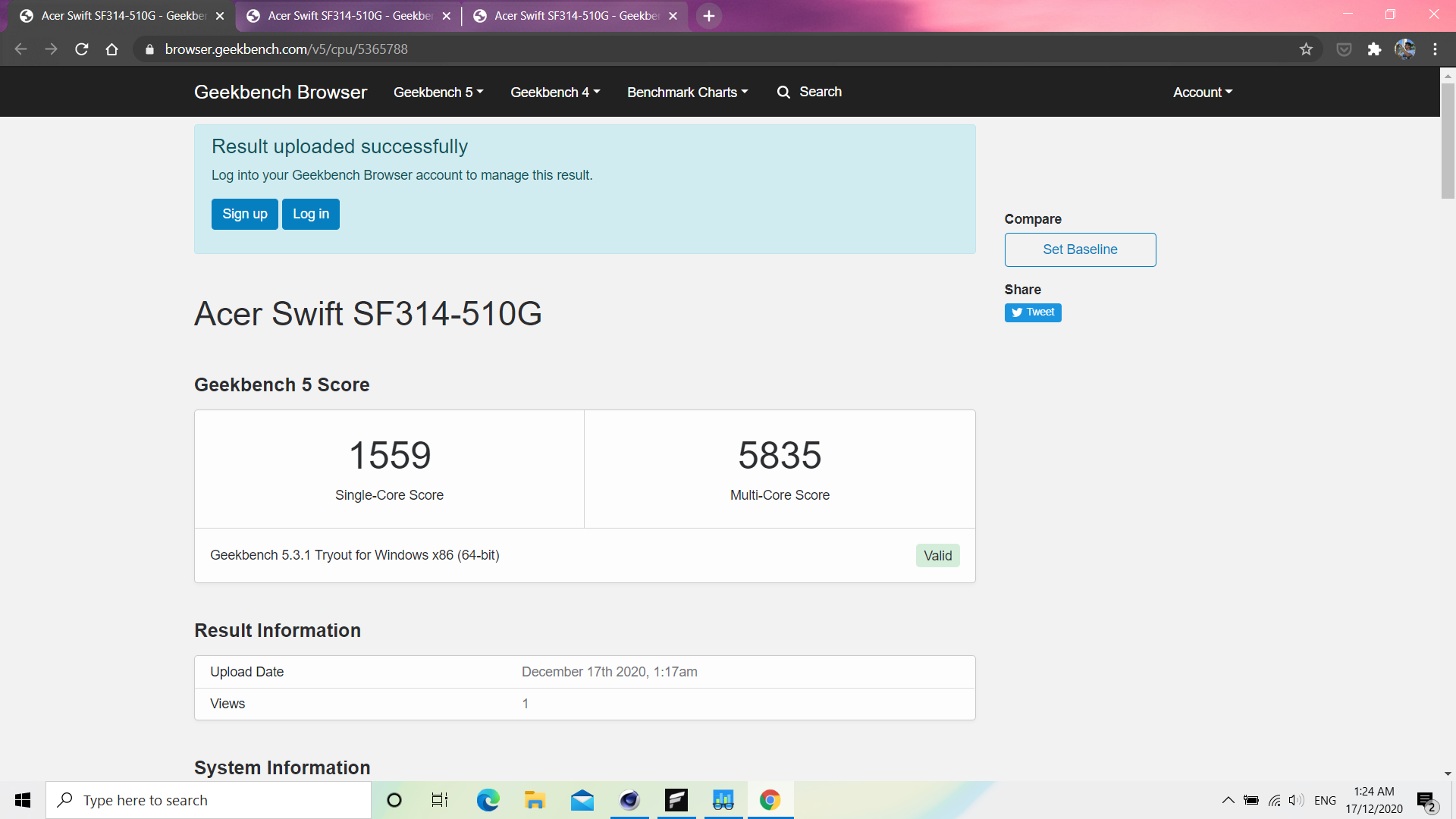Open Chrome's three-dot menu
1456x819 pixels.
1435,49
